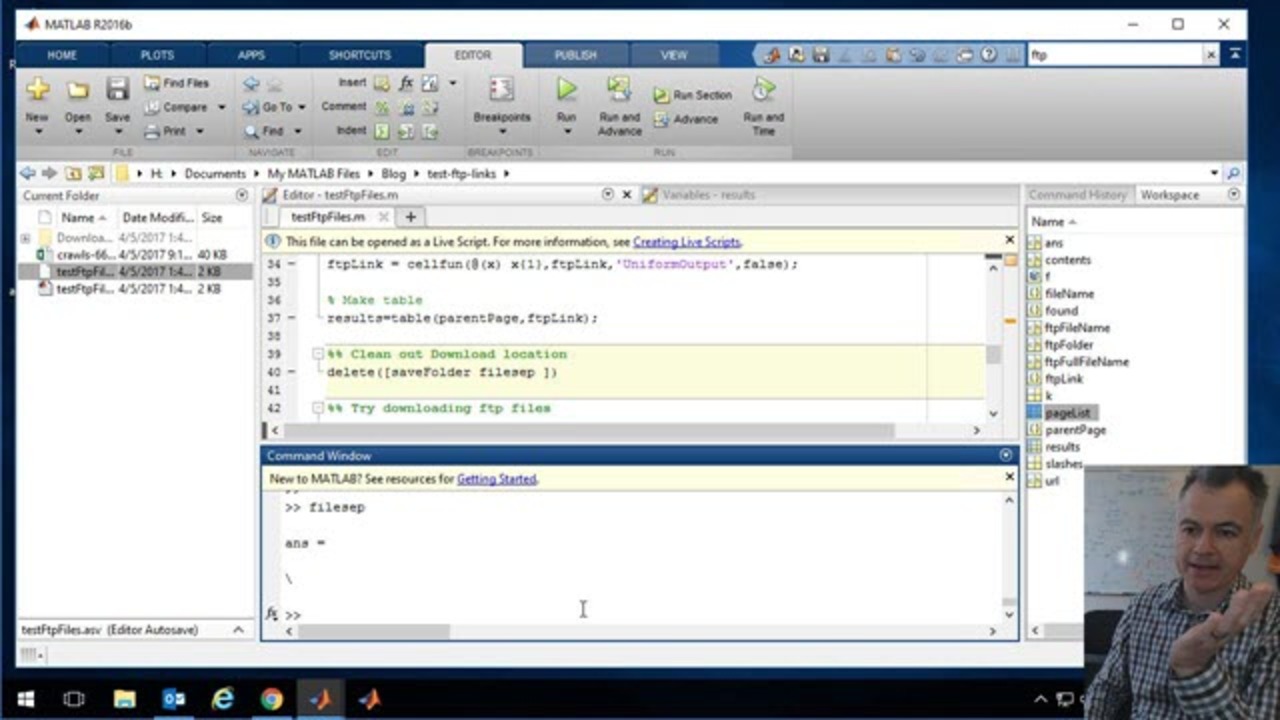Click the Save file icon
Image resolution: width=1280 pixels, height=720 pixels.
point(117,90)
